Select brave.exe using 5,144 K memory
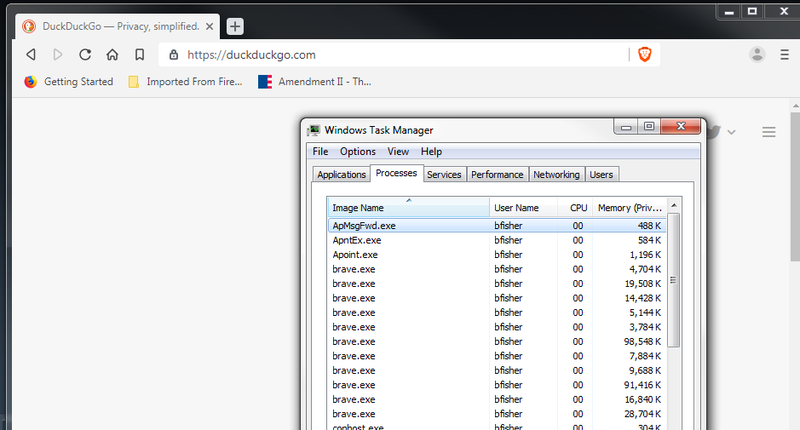Image resolution: width=800 pixels, height=430 pixels. click(496, 312)
